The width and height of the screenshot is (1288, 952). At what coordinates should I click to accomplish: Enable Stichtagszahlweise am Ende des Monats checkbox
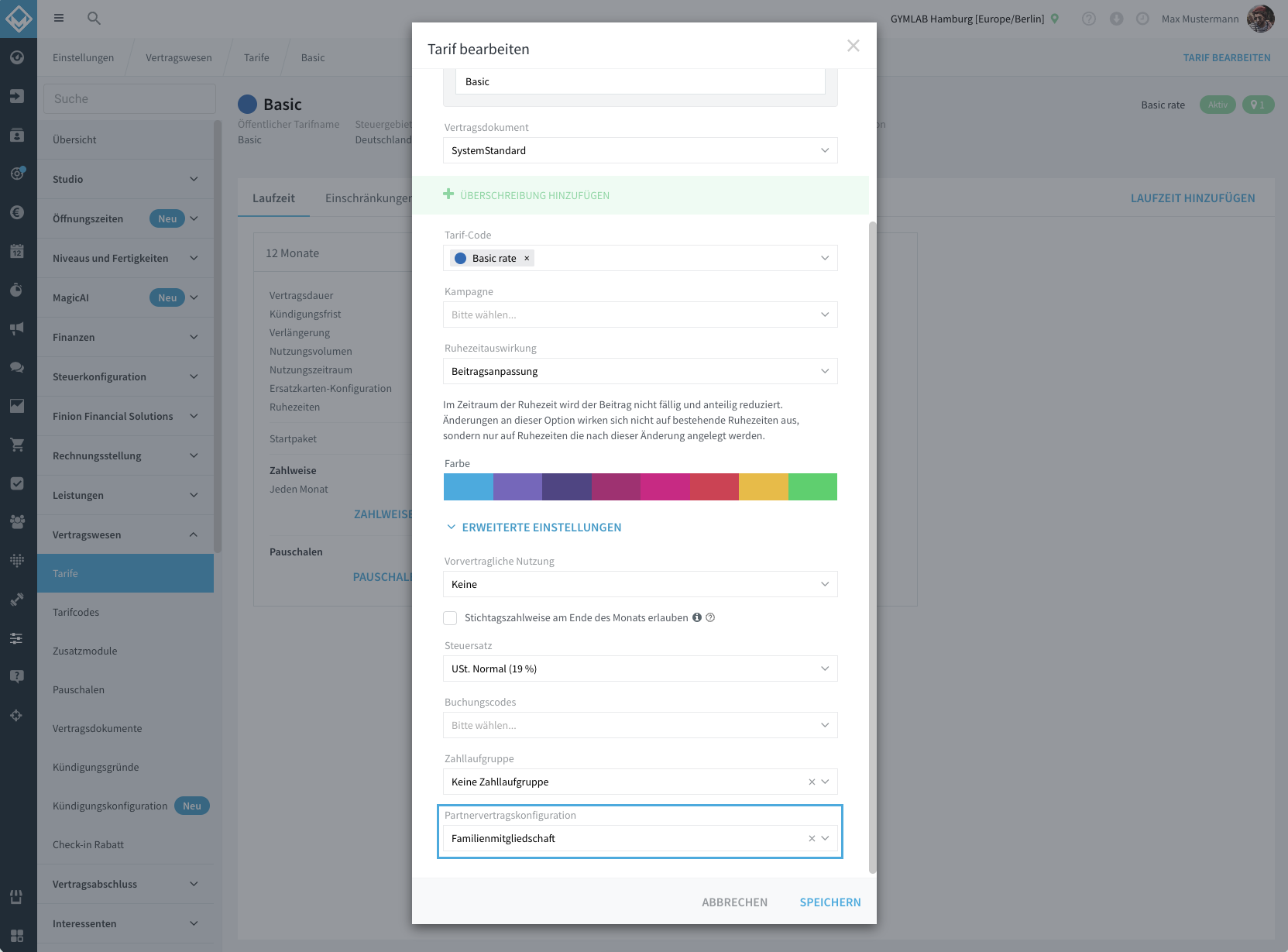click(450, 618)
